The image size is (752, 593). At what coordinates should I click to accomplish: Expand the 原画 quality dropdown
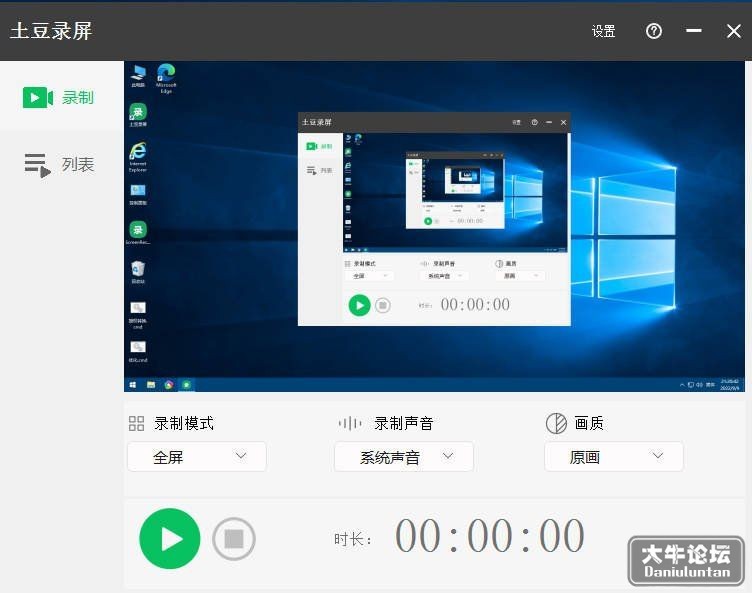[x=614, y=456]
